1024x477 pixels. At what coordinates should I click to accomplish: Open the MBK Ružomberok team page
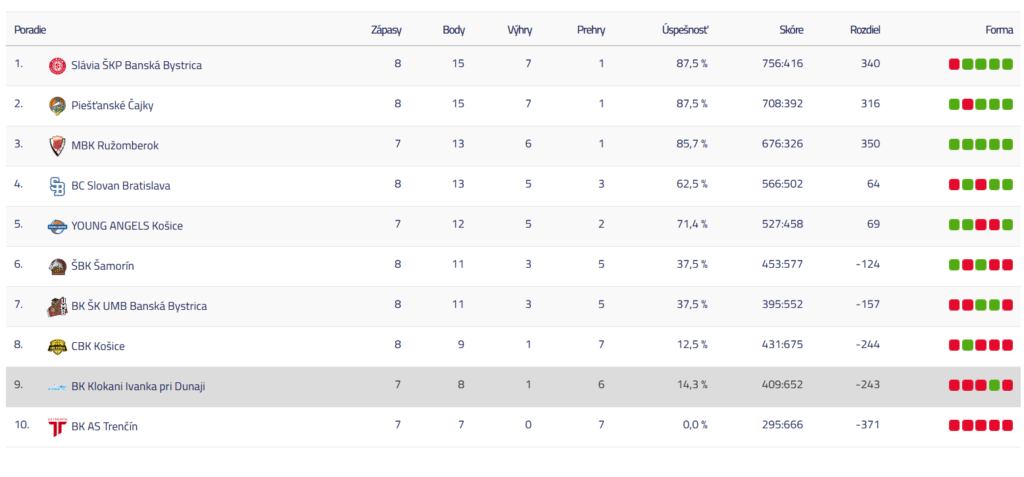[114, 146]
